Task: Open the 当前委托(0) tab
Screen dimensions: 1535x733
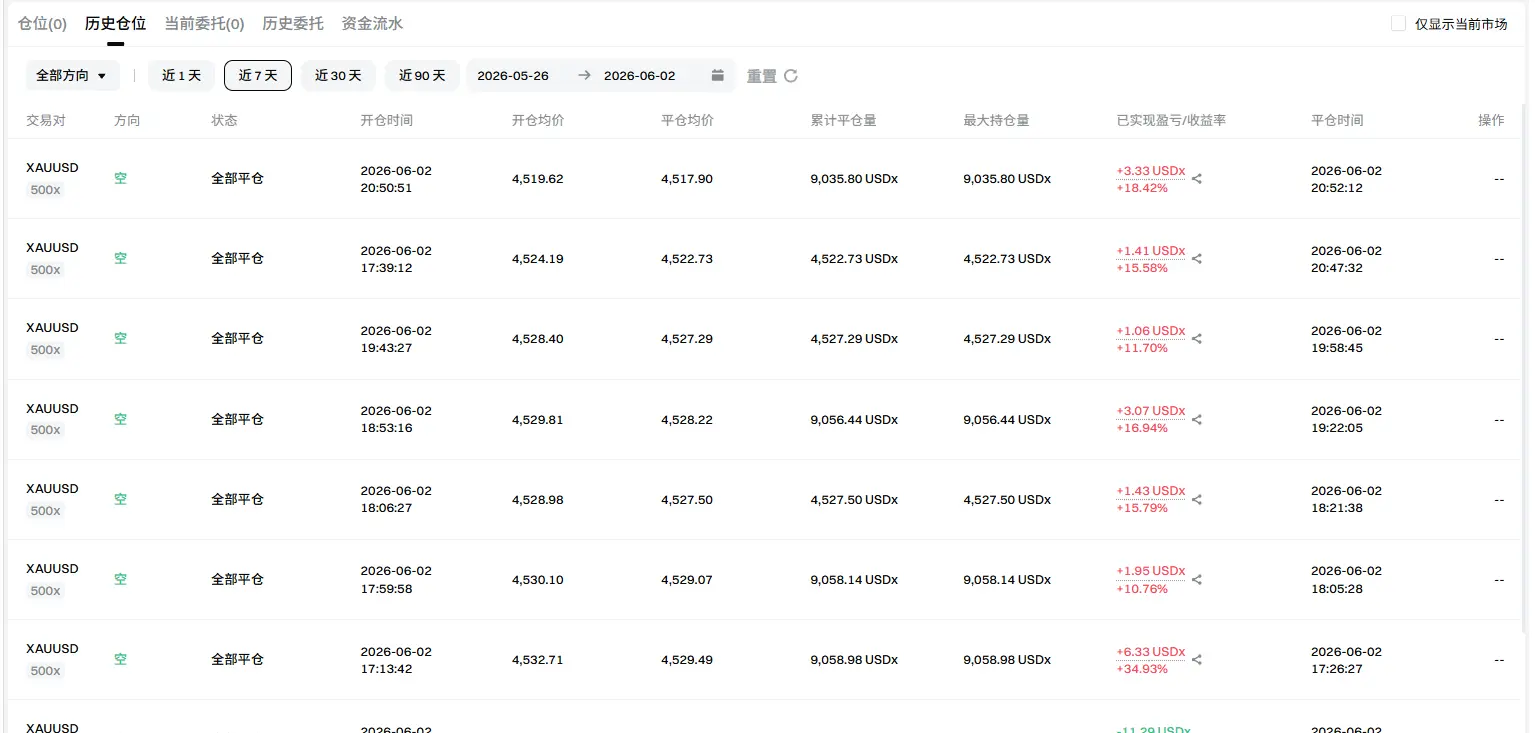Action: coord(204,23)
